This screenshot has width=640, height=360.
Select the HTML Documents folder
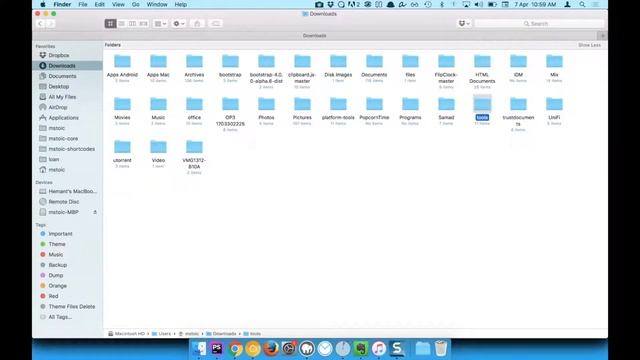tap(482, 71)
